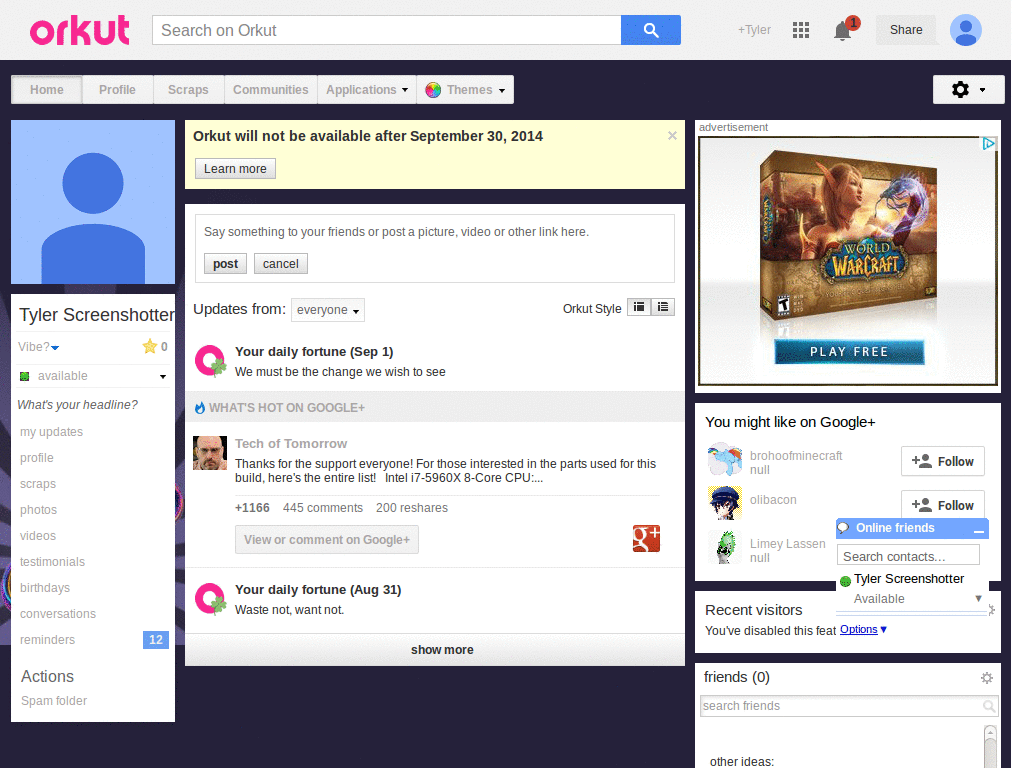The height and width of the screenshot is (768, 1024).
Task: Open the Spam folder link
Action: tap(54, 701)
